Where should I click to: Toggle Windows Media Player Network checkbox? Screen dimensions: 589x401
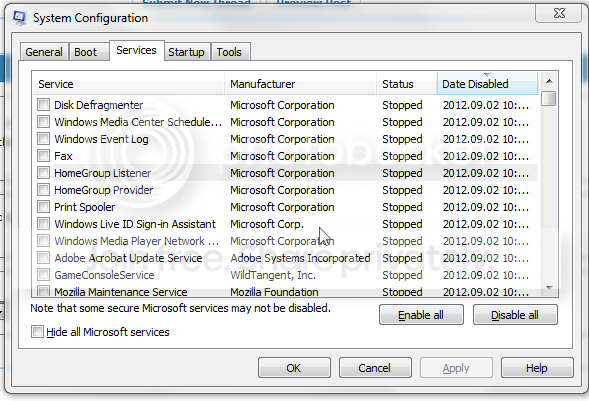44,241
